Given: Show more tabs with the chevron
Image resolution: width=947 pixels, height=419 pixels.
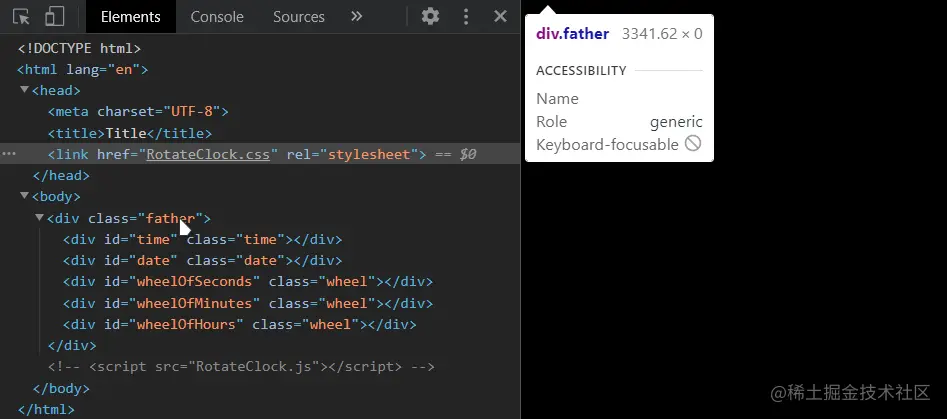Looking at the screenshot, I should [357, 16].
